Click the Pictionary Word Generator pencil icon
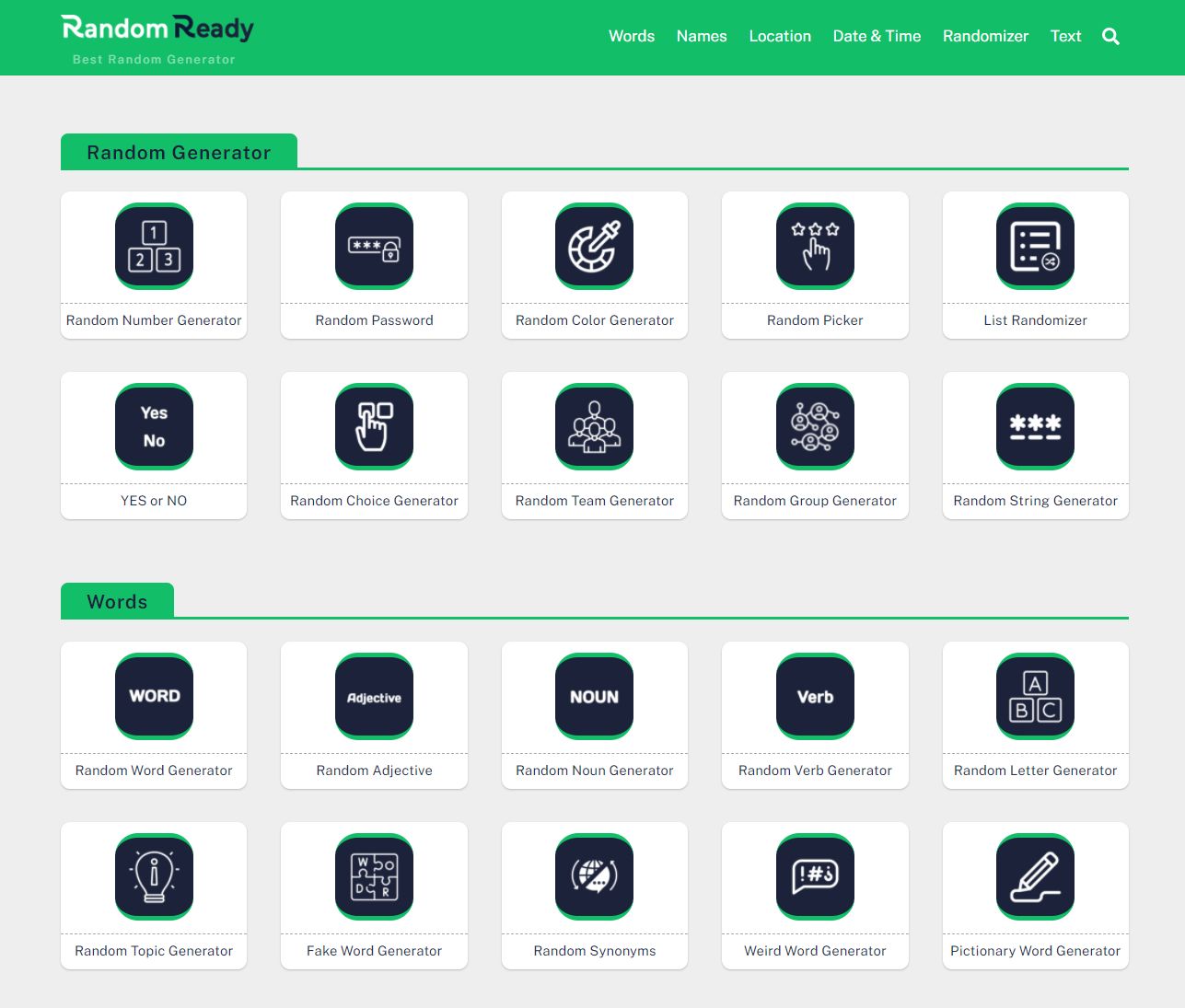 pyautogui.click(x=1036, y=876)
